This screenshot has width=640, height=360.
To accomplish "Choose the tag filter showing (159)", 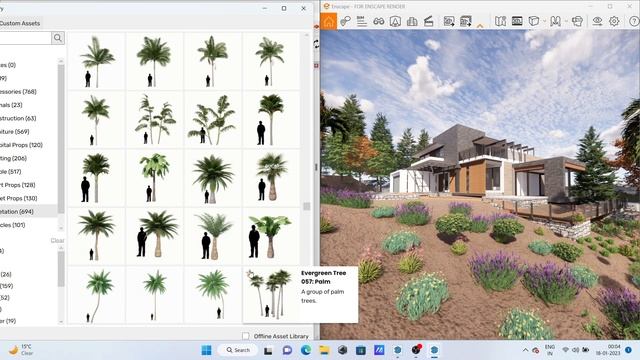I will [7, 286].
